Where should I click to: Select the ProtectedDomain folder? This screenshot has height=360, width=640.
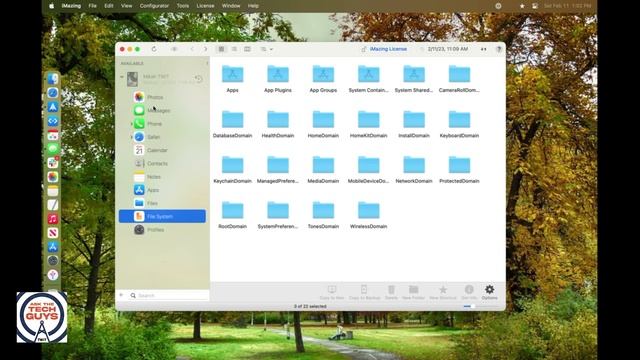tap(459, 165)
